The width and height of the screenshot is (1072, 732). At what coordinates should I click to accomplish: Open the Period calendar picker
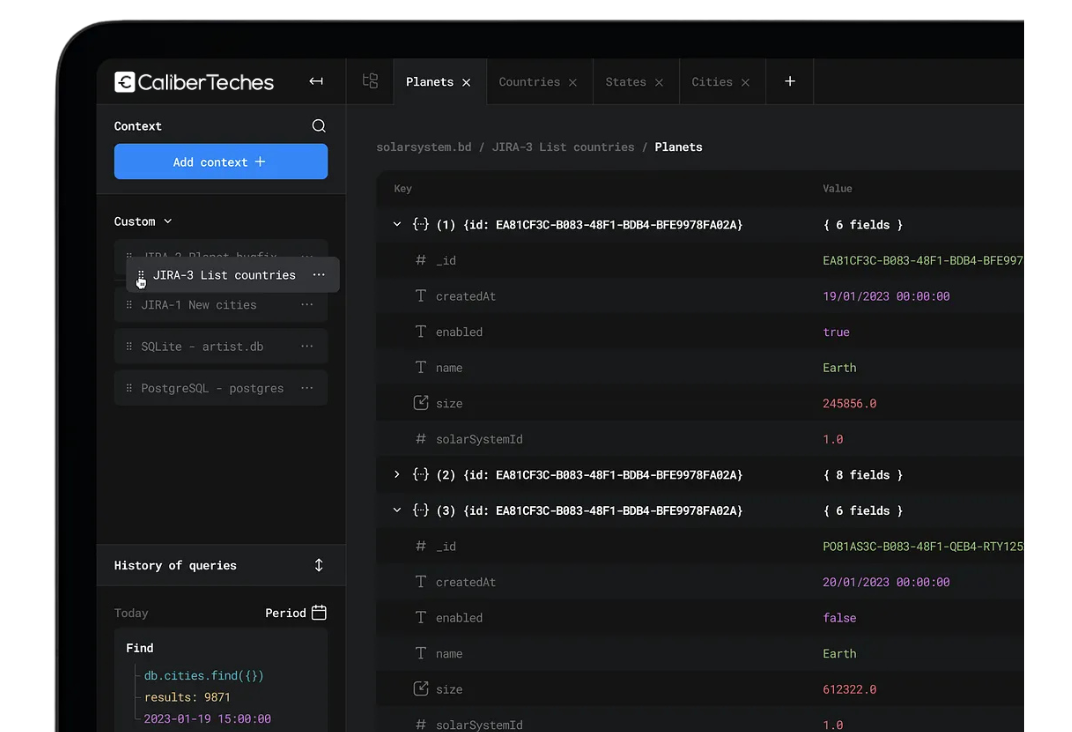point(296,612)
